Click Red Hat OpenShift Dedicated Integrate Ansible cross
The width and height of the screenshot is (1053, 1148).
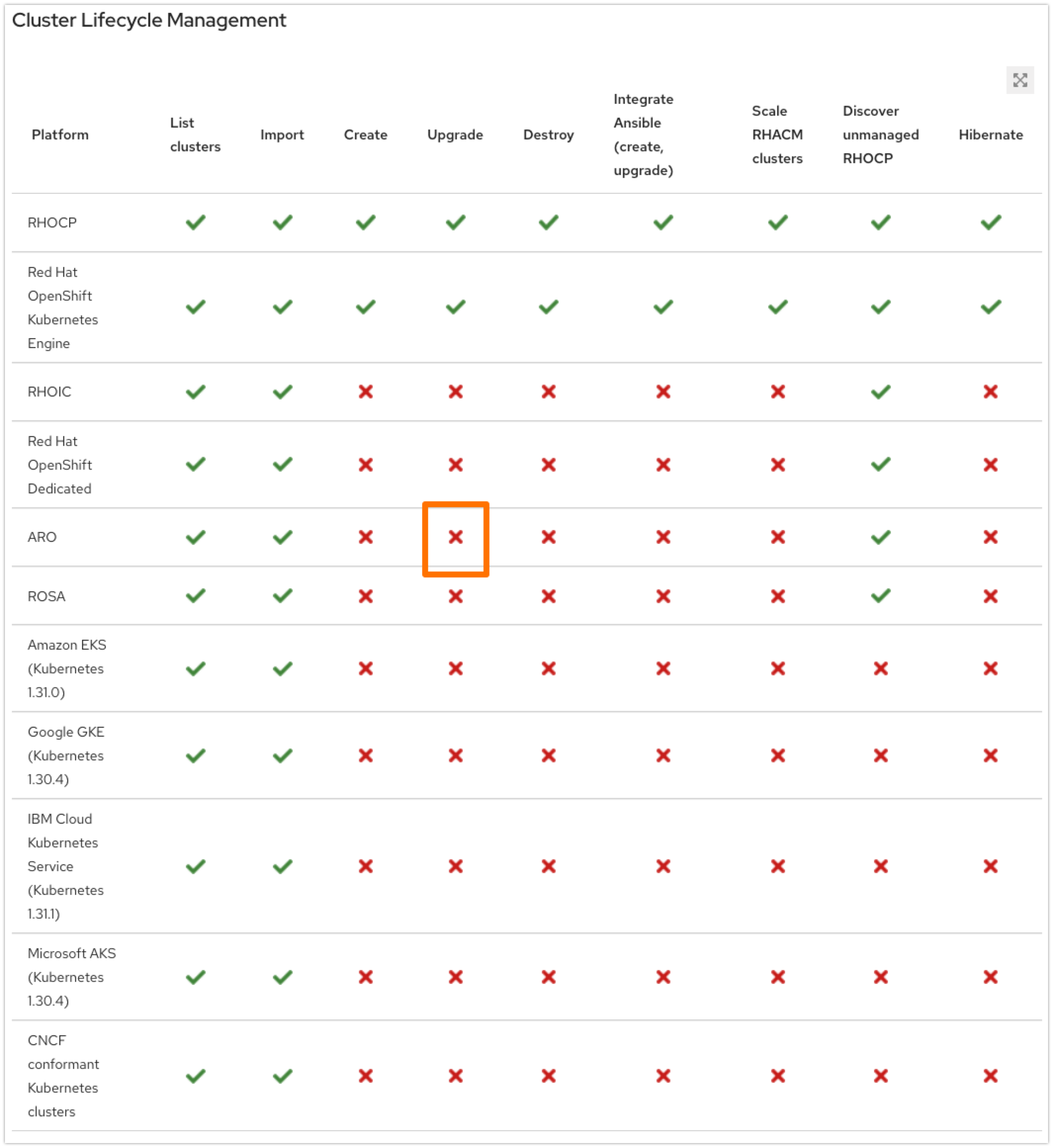pos(662,465)
